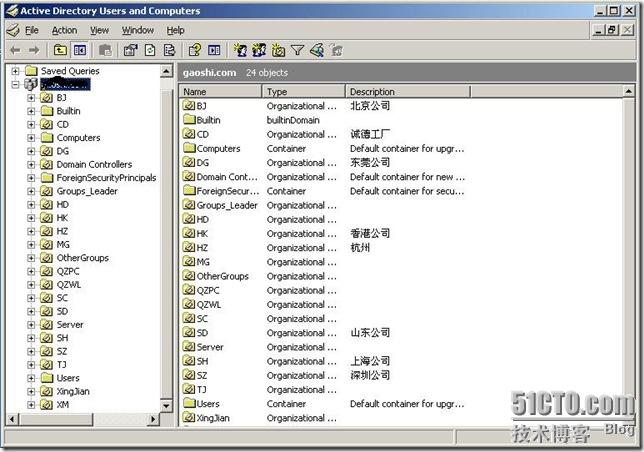Open the View menu
The image size is (644, 452).
click(x=99, y=30)
